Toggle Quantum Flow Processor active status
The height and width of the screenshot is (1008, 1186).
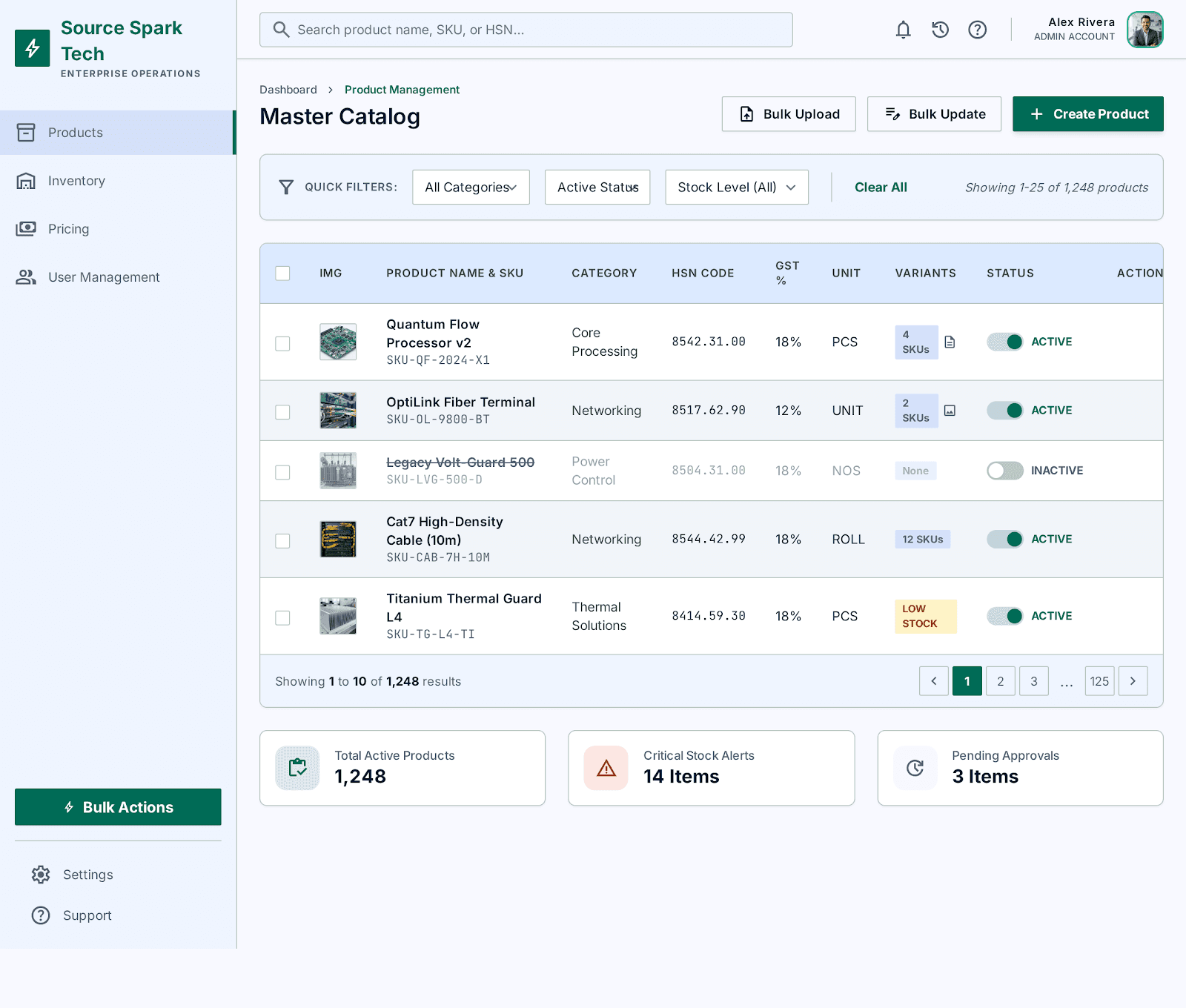pos(1004,342)
